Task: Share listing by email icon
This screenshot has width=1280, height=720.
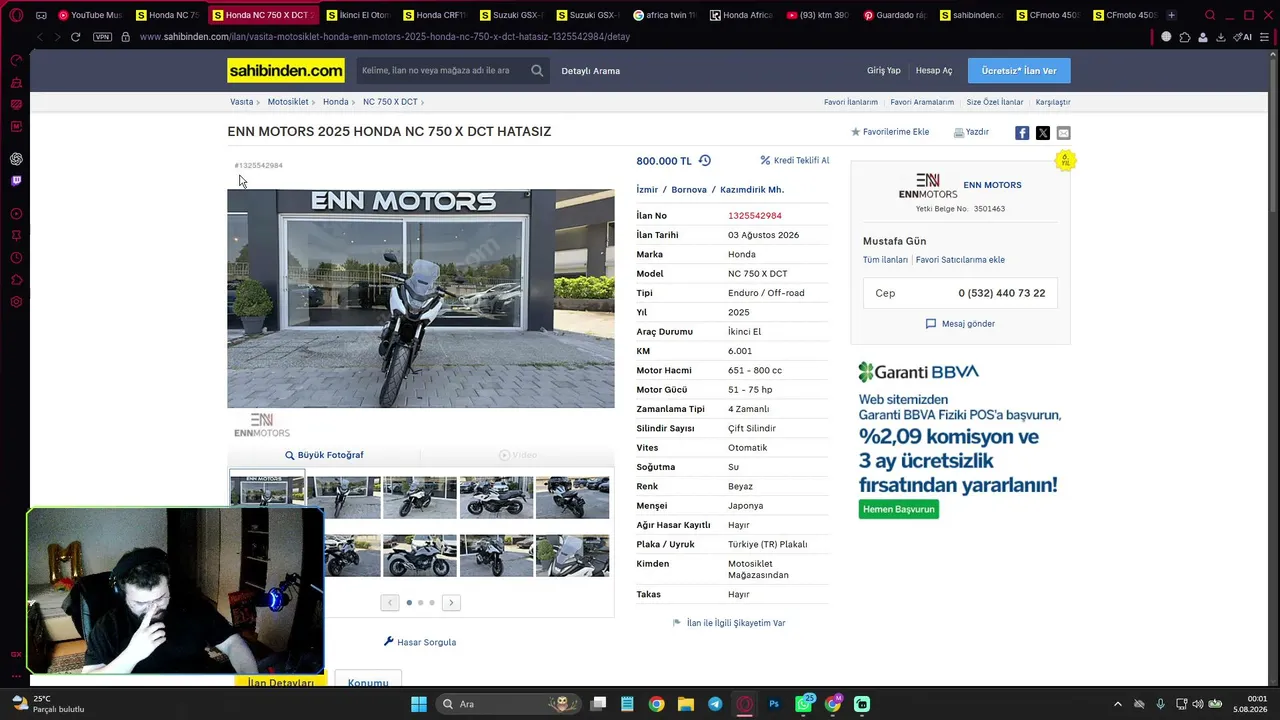Action: 1063,133
